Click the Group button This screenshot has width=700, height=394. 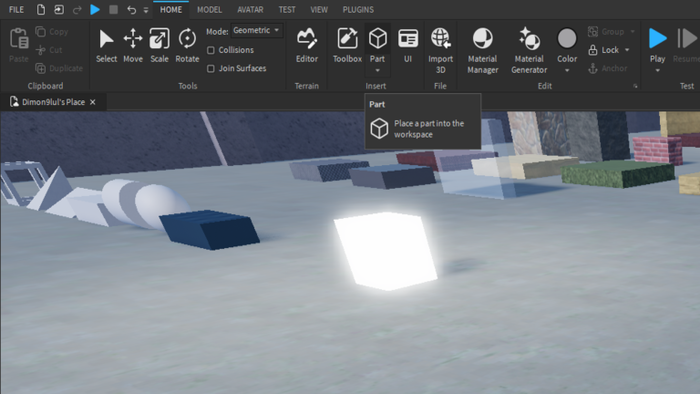coord(606,32)
